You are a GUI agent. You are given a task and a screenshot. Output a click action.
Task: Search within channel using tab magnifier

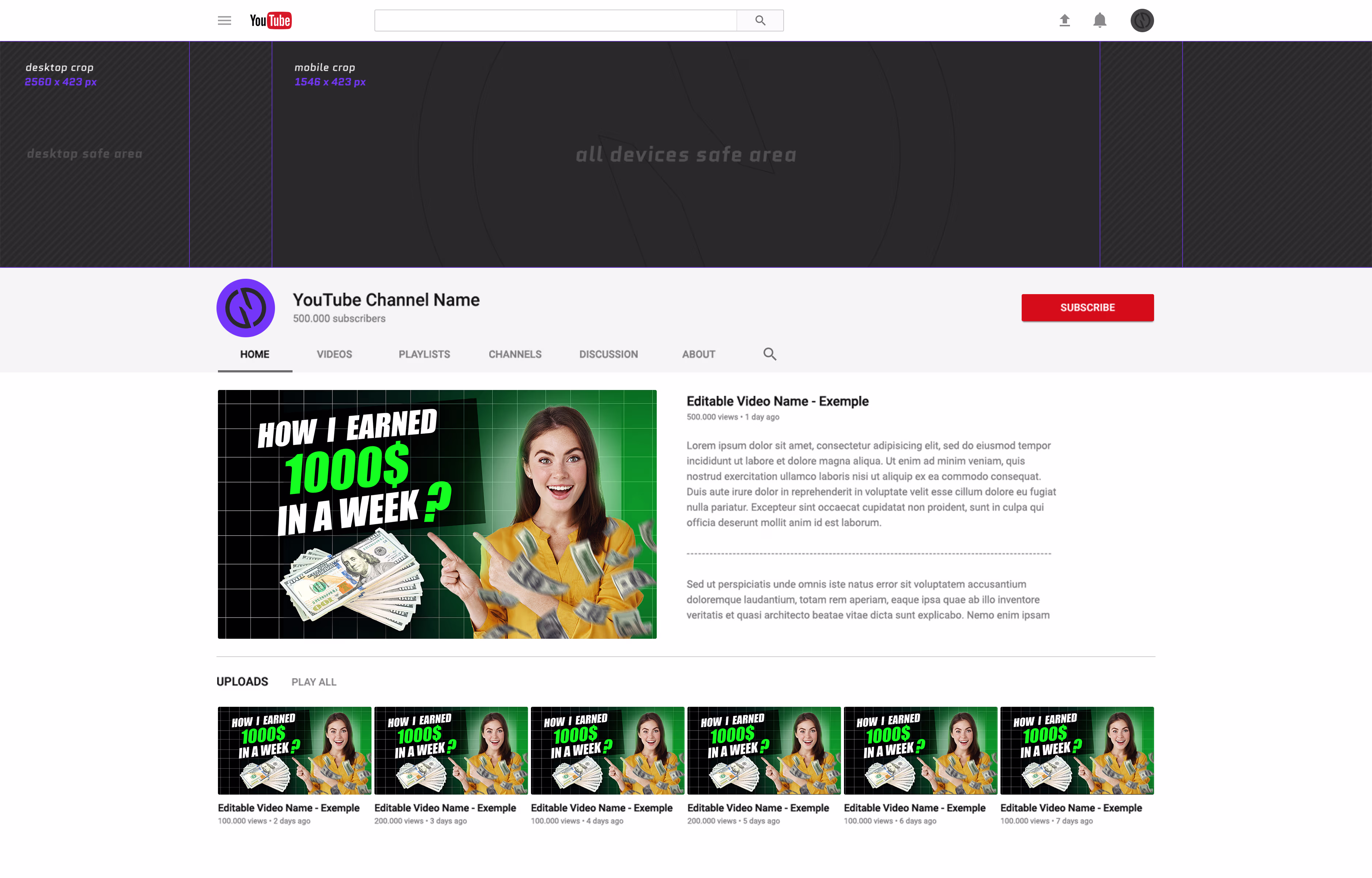(769, 354)
